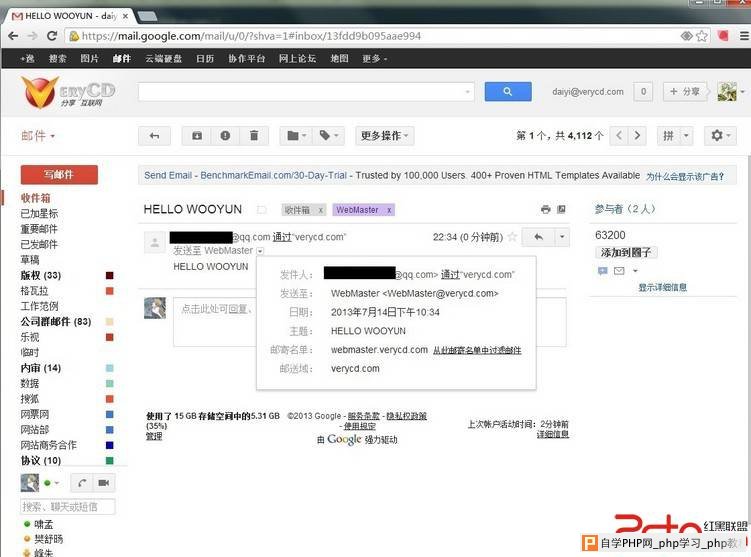Click the 为什么会显示该广告 link
The height and width of the screenshot is (557, 751).
pos(685,176)
